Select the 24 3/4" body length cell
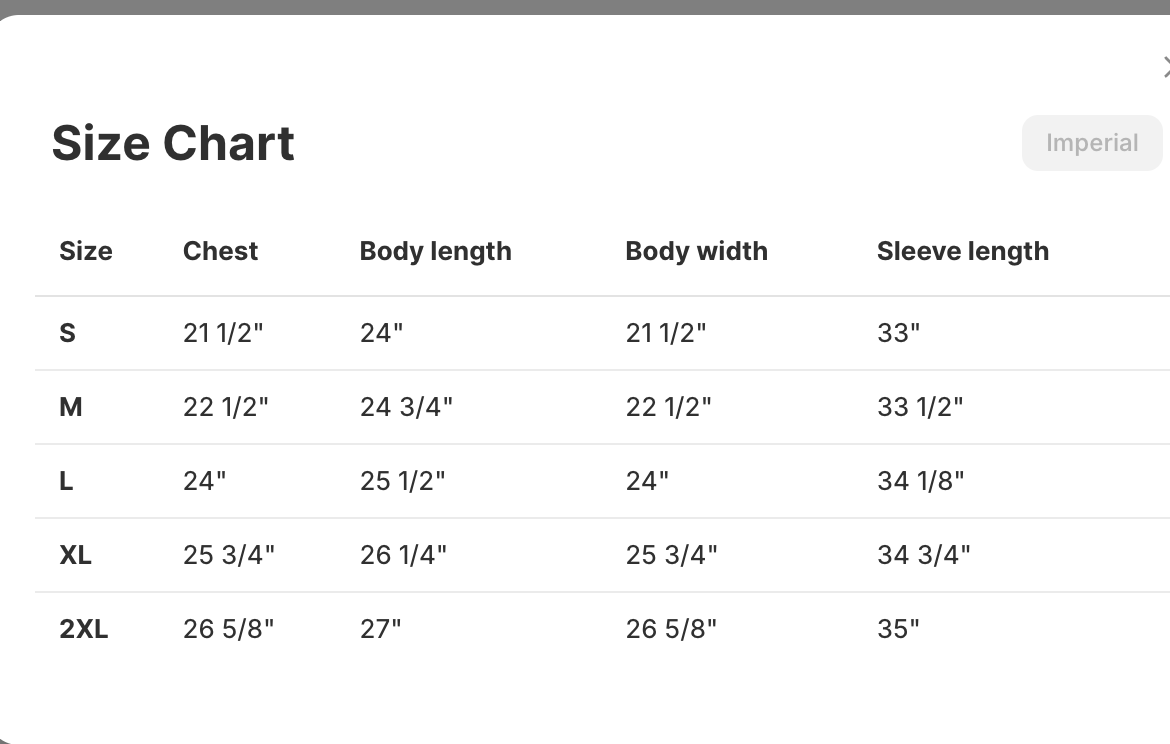Viewport: 1170px width, 744px height. [406, 407]
